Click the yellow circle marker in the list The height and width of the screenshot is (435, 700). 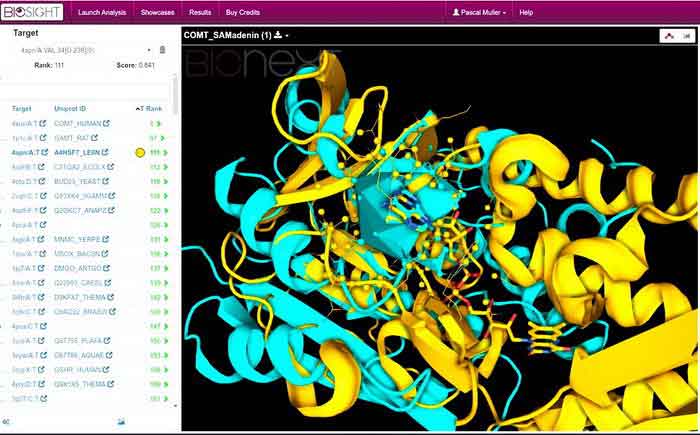tap(139, 153)
